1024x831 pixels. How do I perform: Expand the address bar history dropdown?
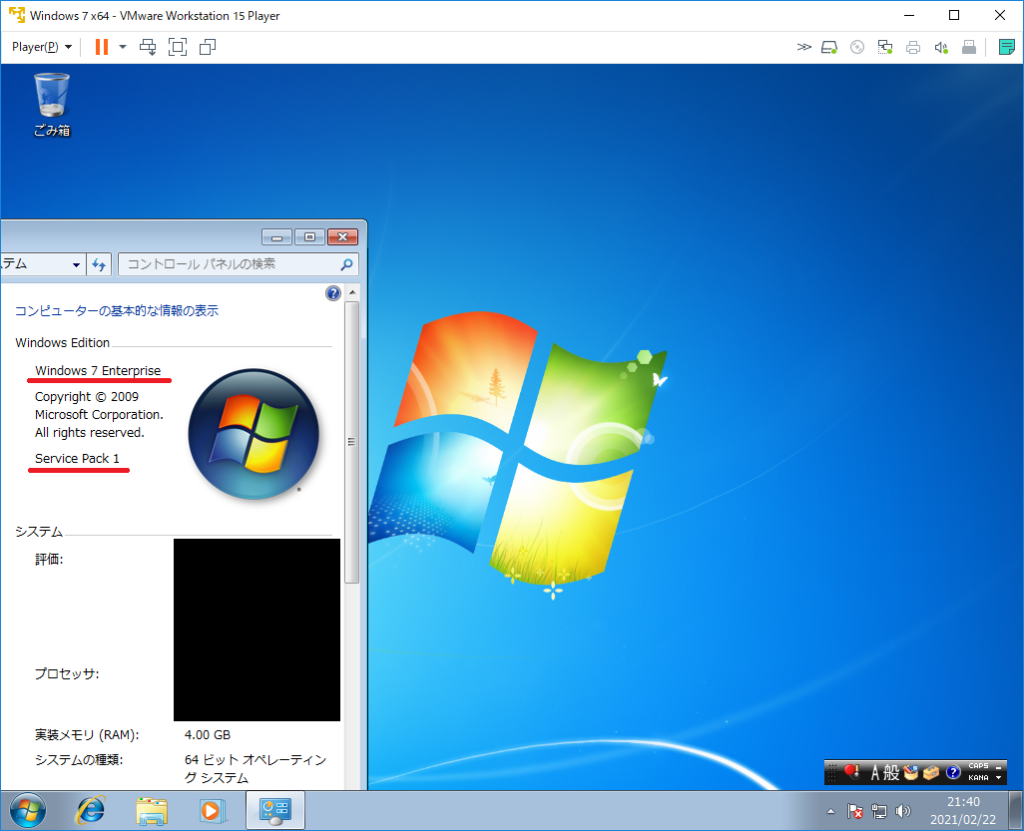tap(76, 265)
